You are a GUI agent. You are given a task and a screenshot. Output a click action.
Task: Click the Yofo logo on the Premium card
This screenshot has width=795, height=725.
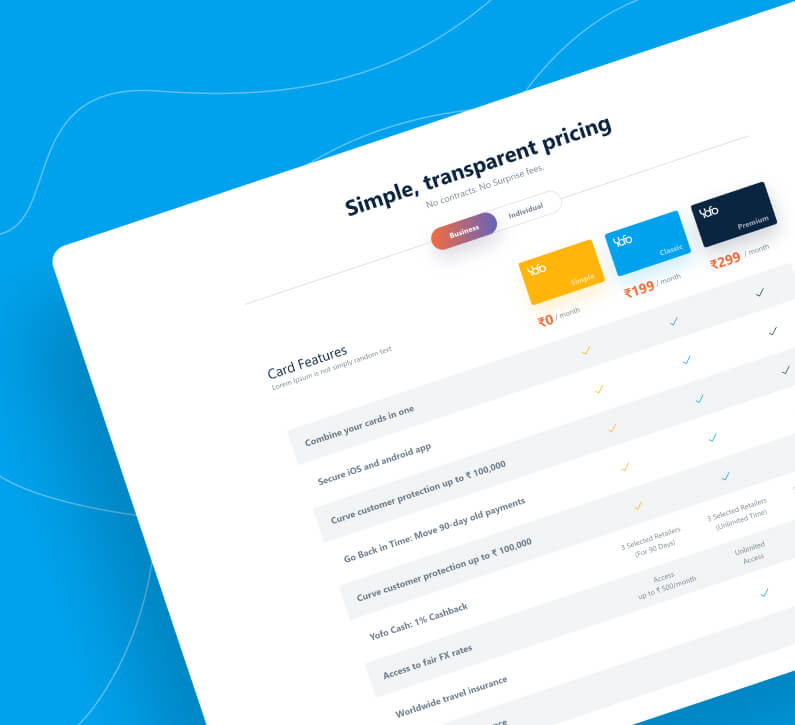709,211
